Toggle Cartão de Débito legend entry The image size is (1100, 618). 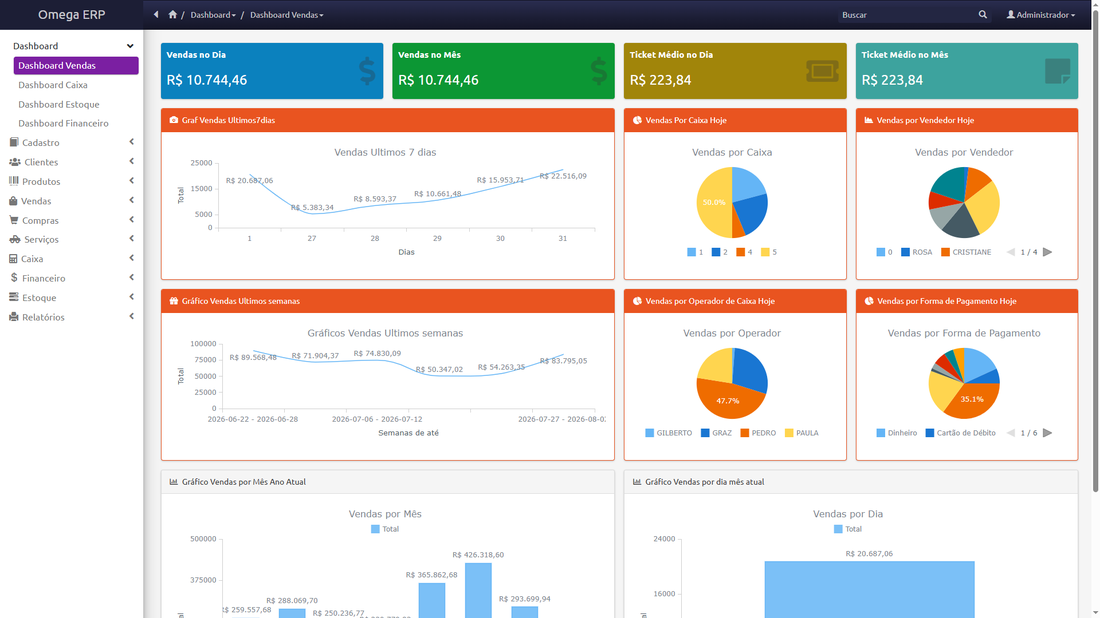click(960, 434)
